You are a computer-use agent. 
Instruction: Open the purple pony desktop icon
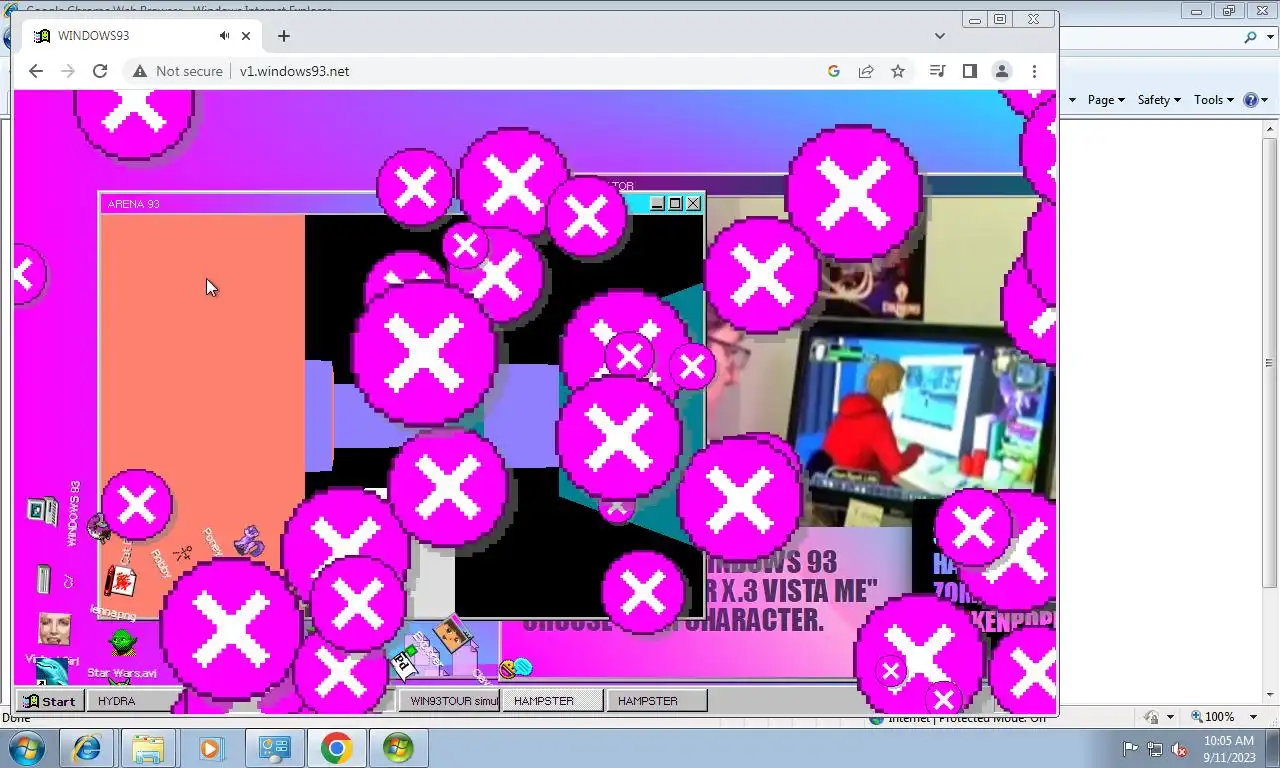coord(248,541)
